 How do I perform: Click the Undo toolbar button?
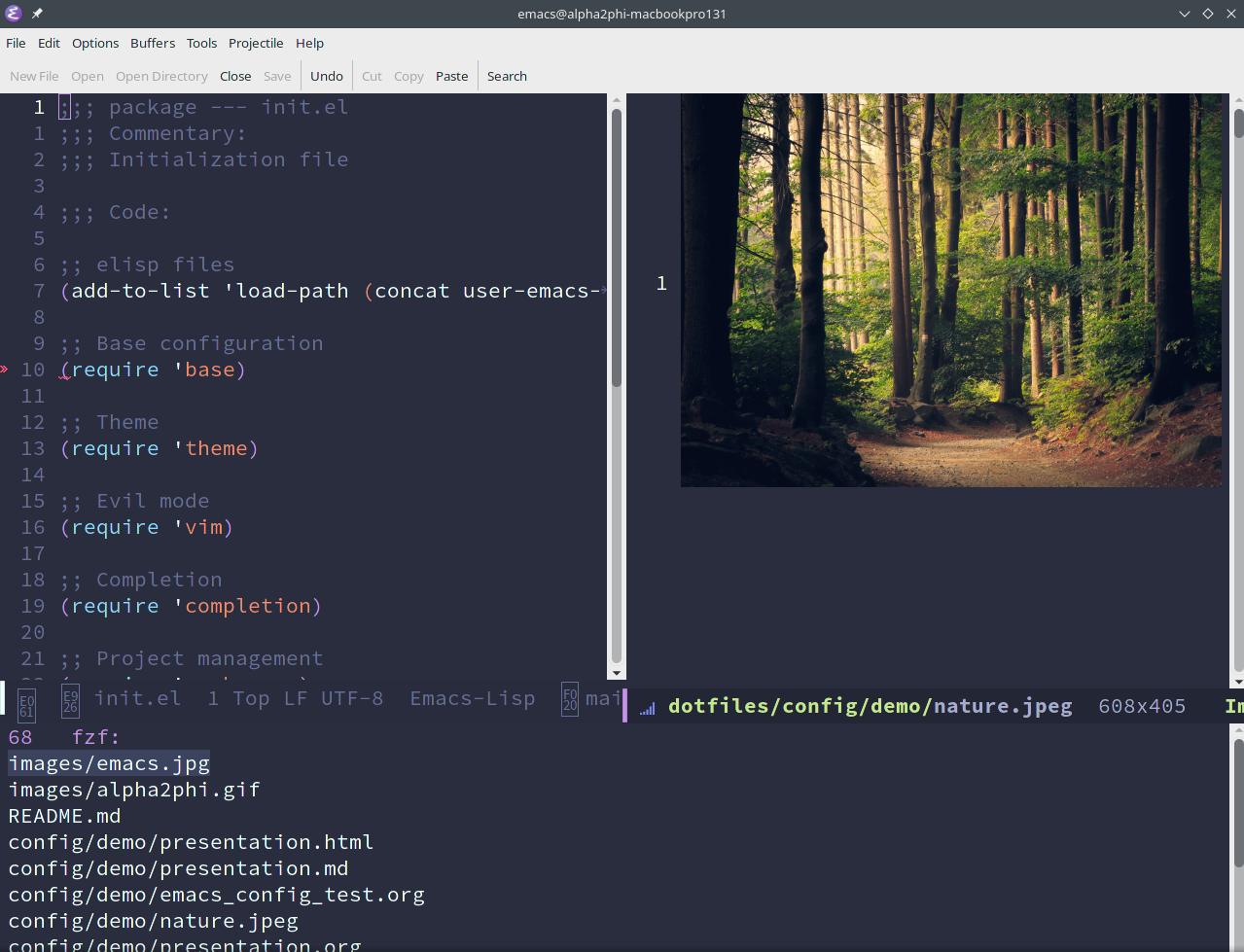tap(327, 76)
